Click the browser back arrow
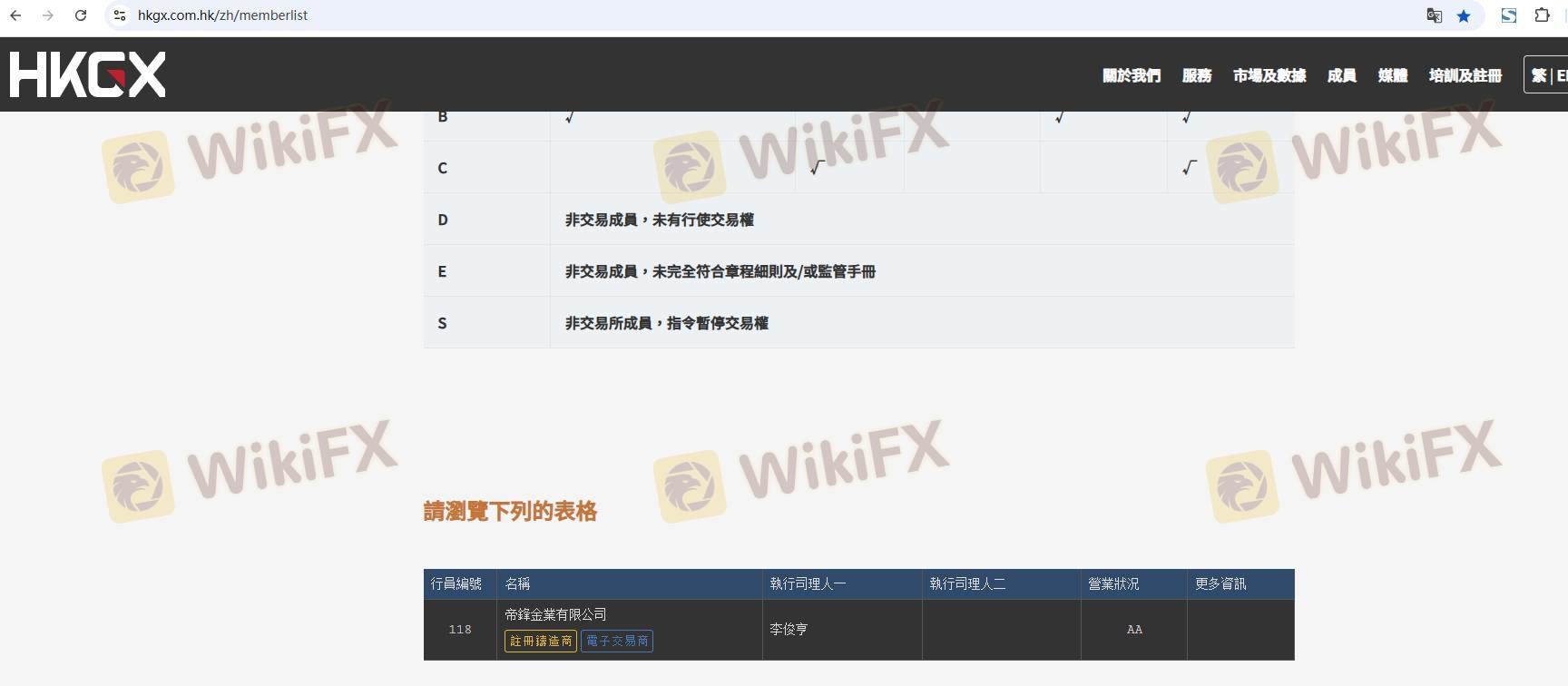This screenshot has height=686, width=1568. click(x=15, y=15)
